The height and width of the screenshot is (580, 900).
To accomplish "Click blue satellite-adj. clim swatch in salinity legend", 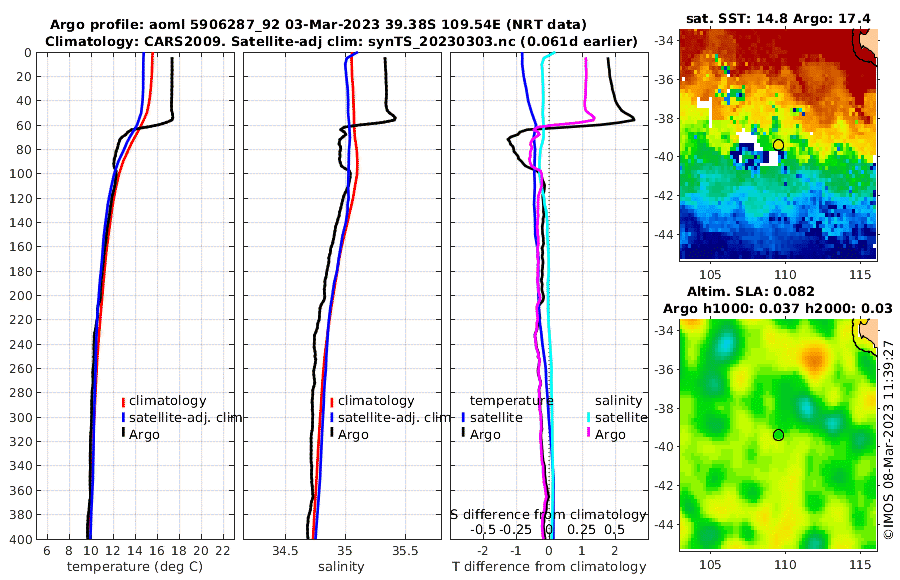I will 332,418.
